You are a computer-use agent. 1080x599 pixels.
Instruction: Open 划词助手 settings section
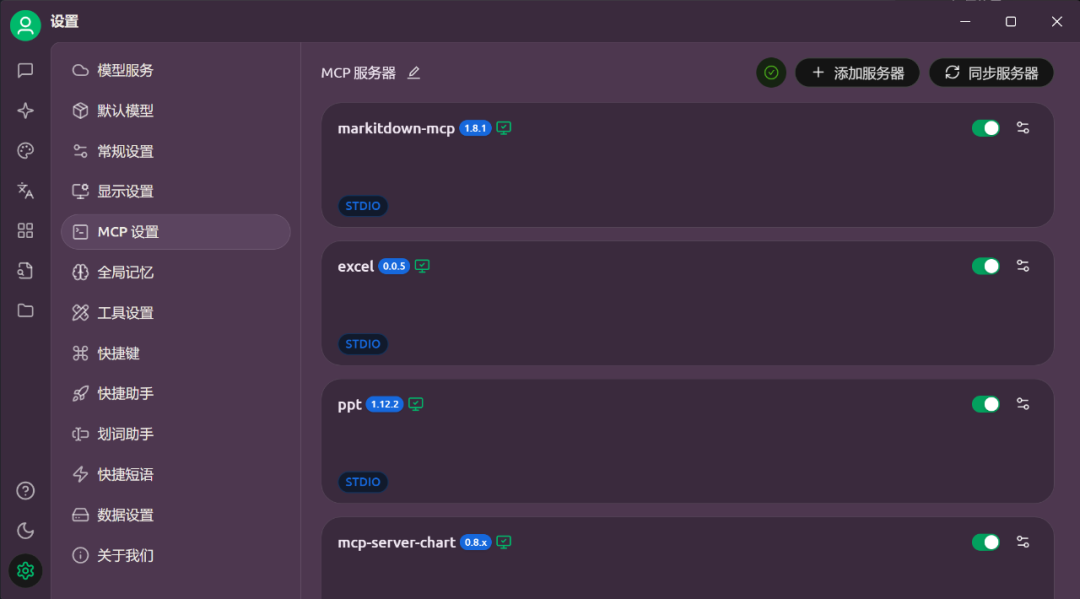(x=176, y=434)
